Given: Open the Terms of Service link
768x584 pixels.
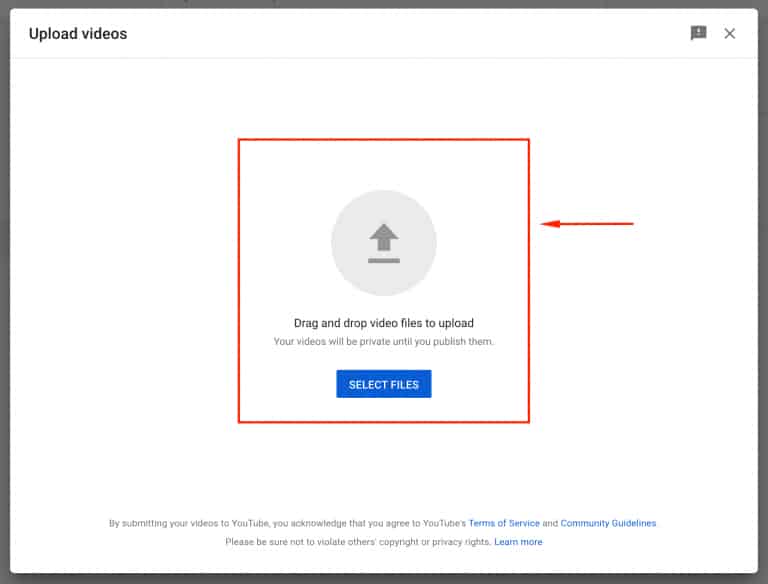Looking at the screenshot, I should point(504,523).
